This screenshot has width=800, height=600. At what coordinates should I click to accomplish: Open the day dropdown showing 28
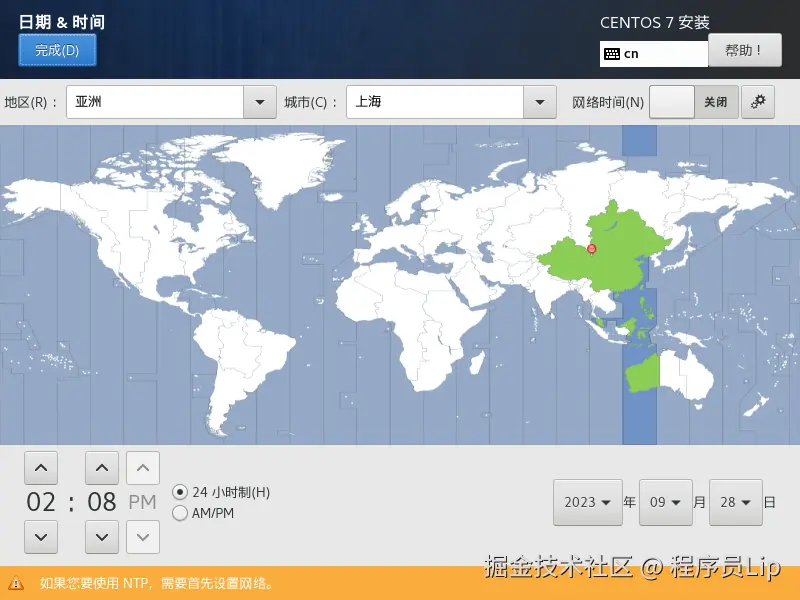[735, 503]
